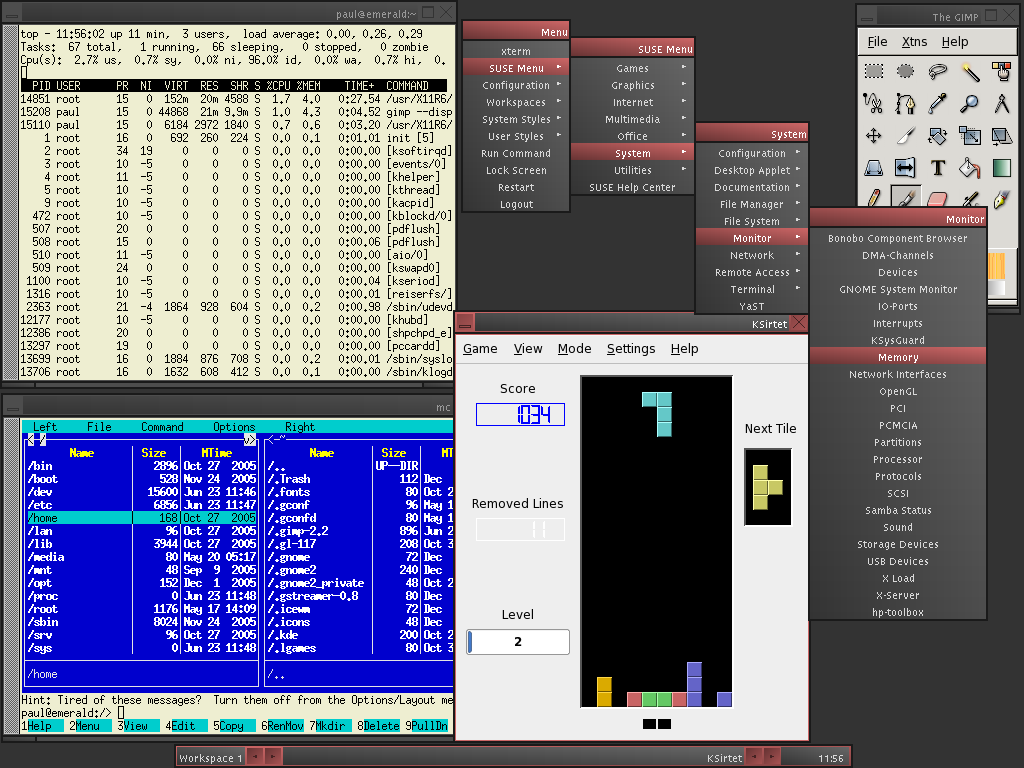The width and height of the screenshot is (1024, 768).
Task: Click the top terminal's left scrollbar
Action: (10, 202)
